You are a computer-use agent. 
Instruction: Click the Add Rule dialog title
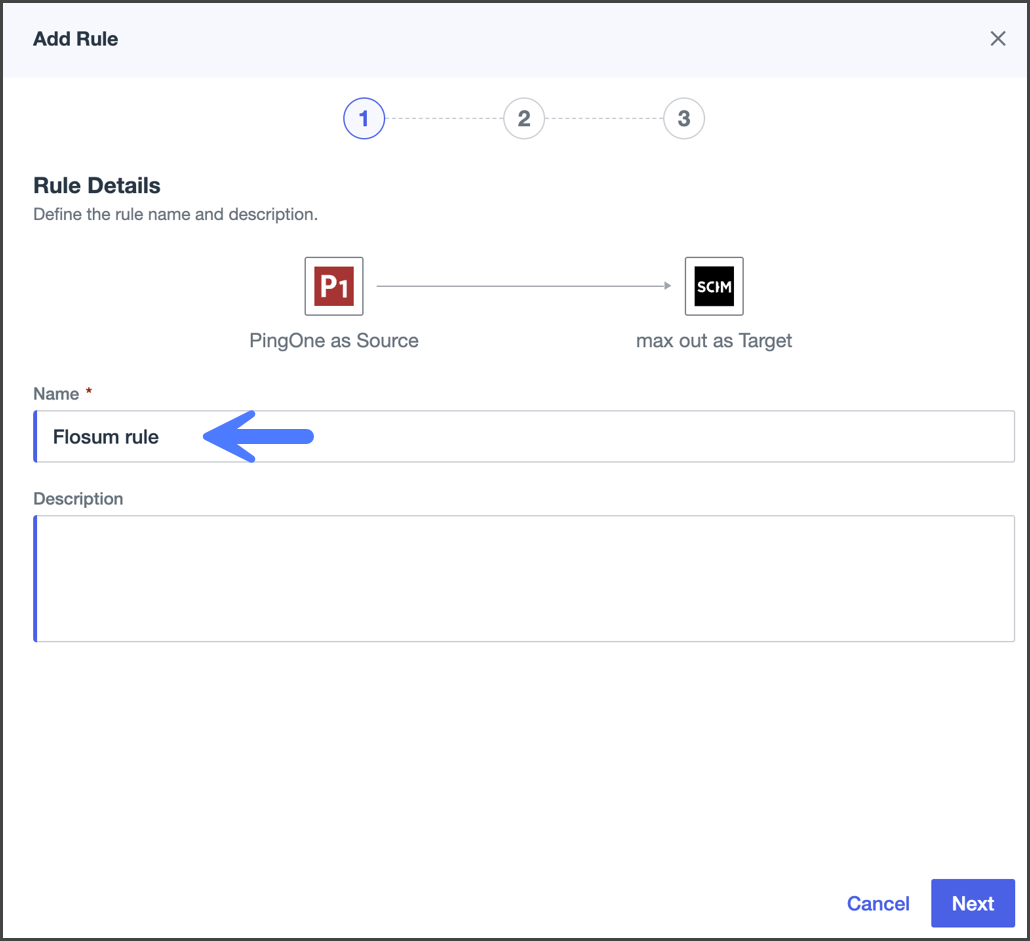coord(76,40)
